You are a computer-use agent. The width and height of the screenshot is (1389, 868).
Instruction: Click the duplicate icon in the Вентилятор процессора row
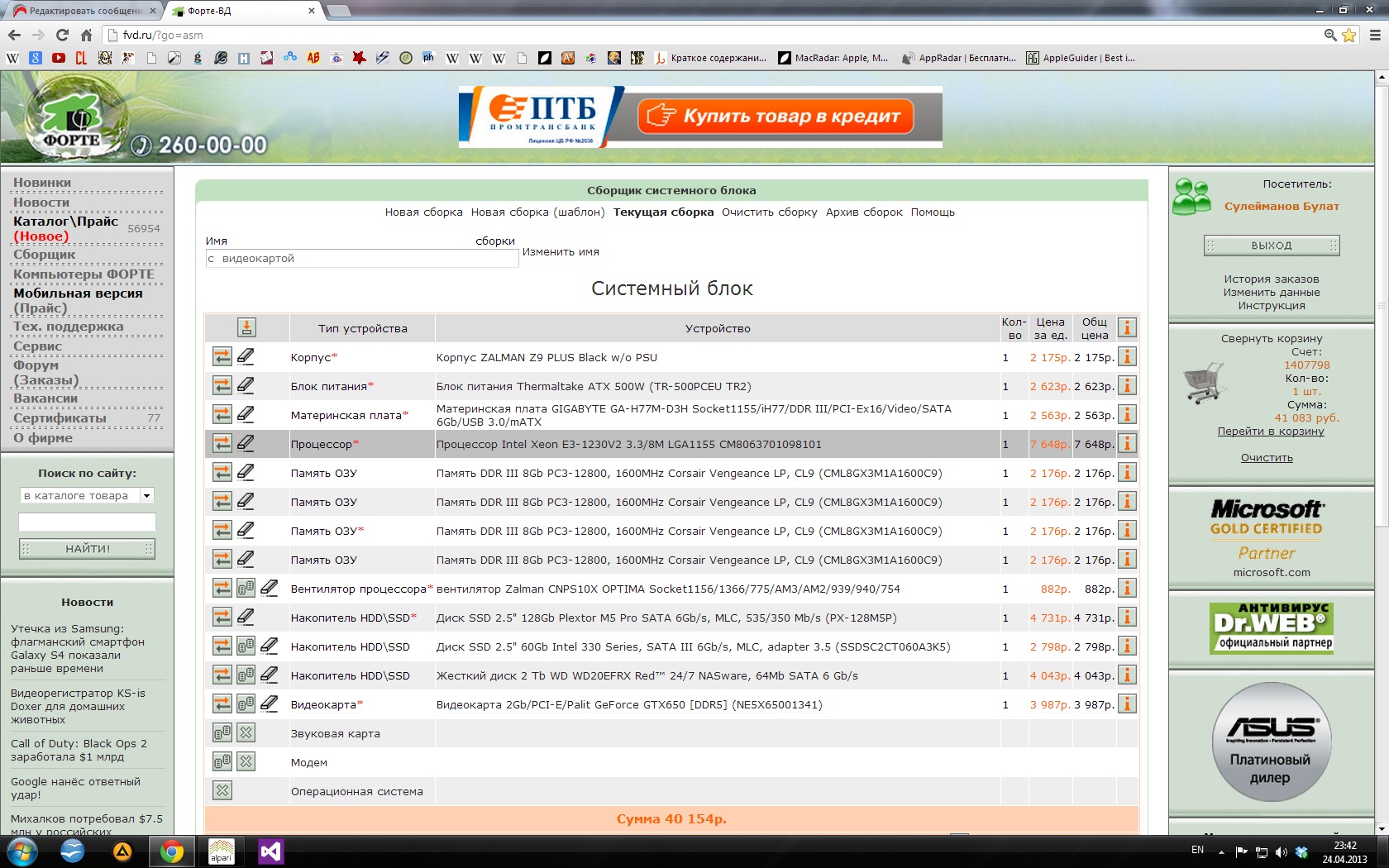(x=246, y=588)
